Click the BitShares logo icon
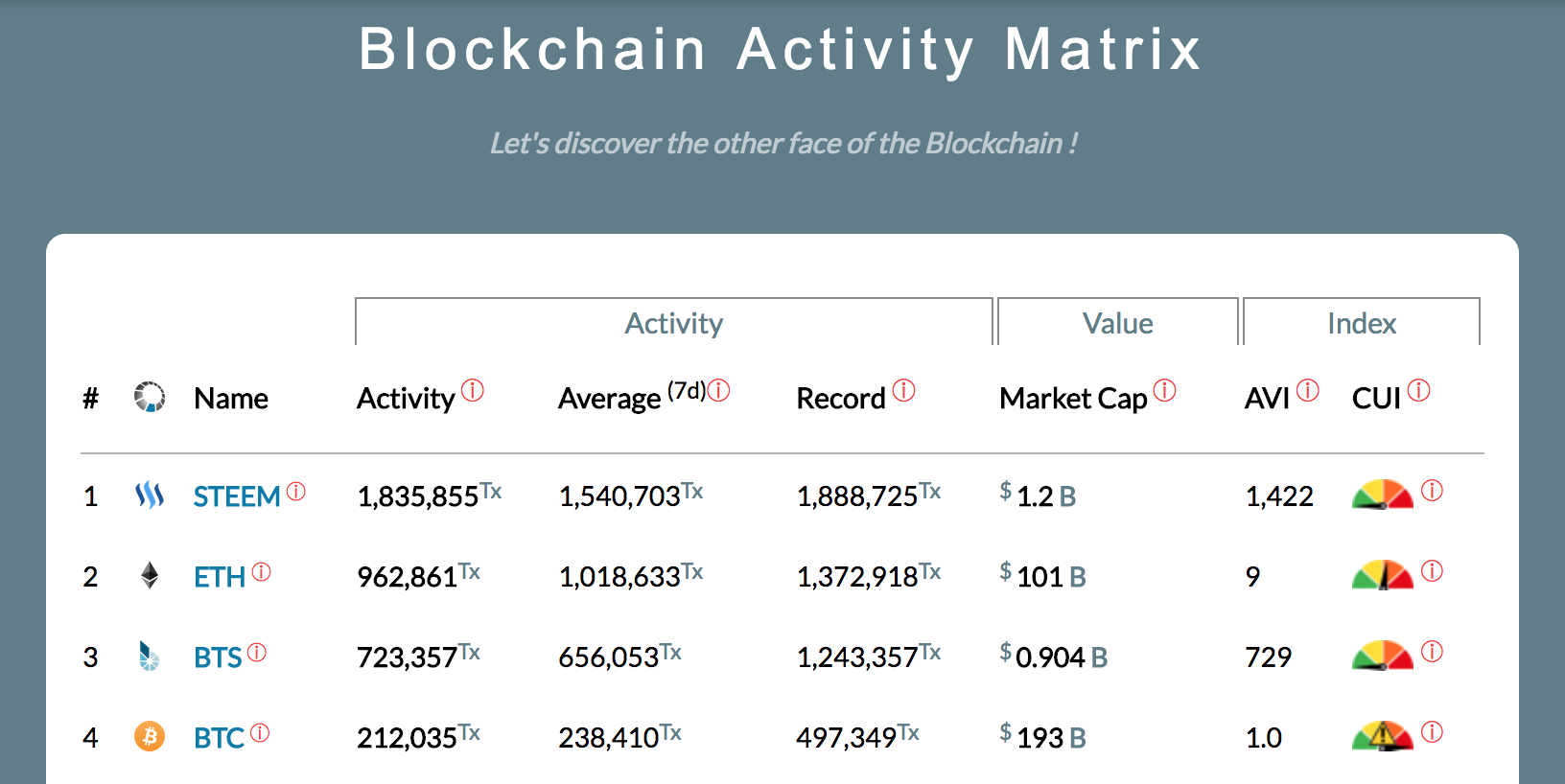Image resolution: width=1565 pixels, height=784 pixels. pyautogui.click(x=149, y=657)
